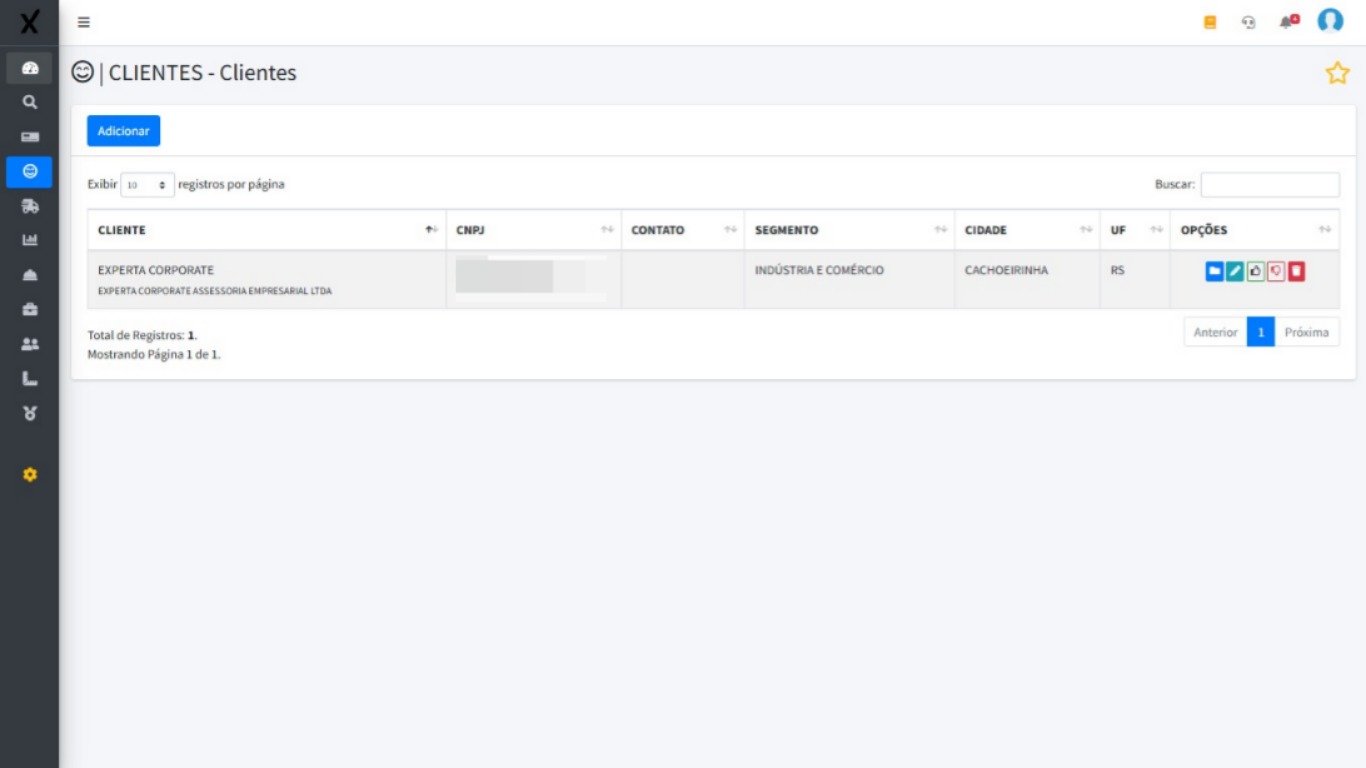Viewport: 1366px width, 768px height.
Task: Click the SEGMENTO column sort arrows
Action: point(938,229)
